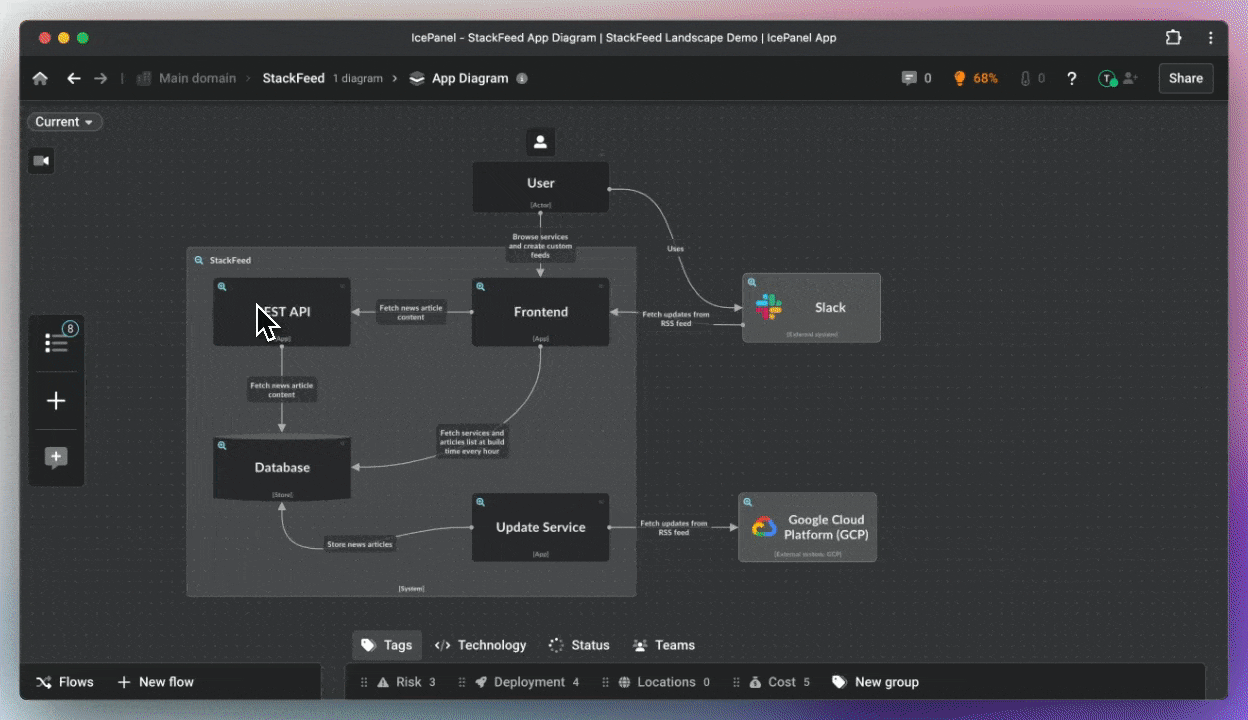Click the plus add object icon
Viewport: 1248px width, 720px height.
57,401
